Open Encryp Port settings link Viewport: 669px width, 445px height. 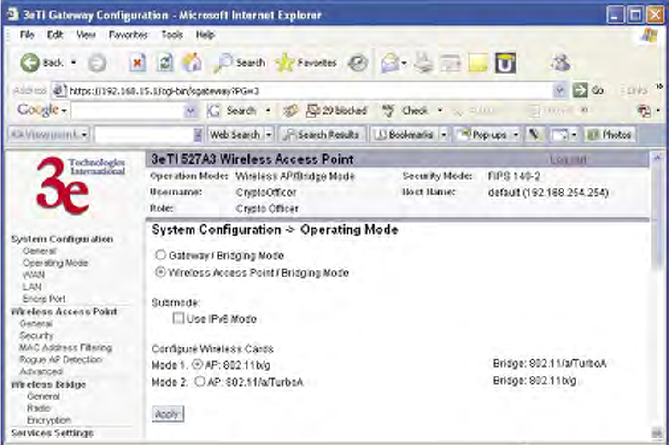[44, 299]
